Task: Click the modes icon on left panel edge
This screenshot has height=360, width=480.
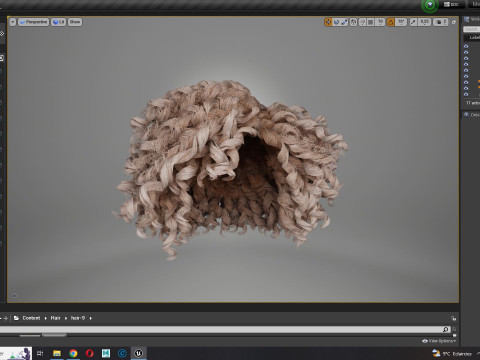Action: [x=2, y=33]
